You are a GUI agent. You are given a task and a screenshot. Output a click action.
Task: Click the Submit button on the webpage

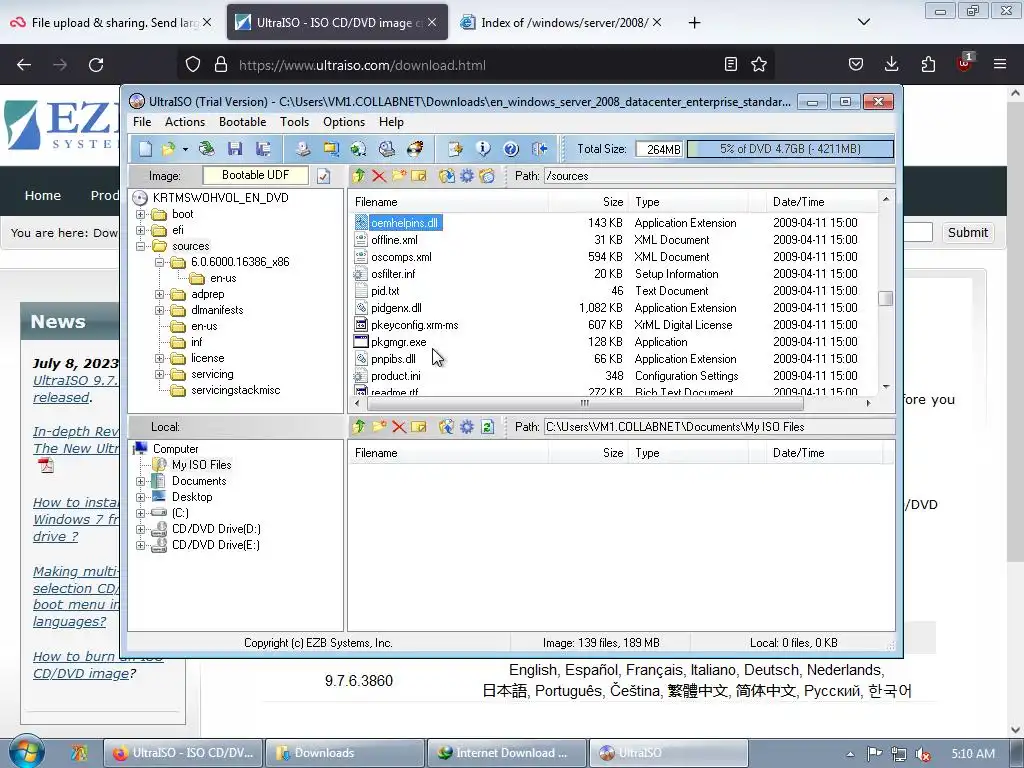(x=968, y=232)
